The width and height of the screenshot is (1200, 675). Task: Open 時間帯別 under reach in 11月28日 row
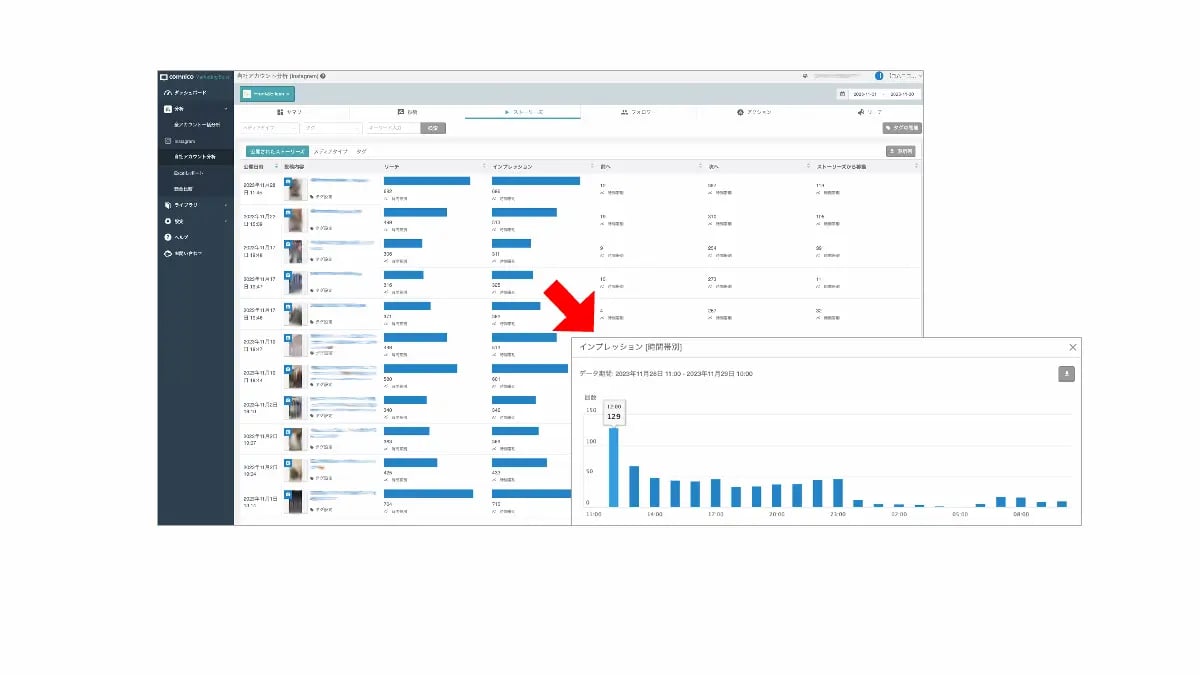396,198
